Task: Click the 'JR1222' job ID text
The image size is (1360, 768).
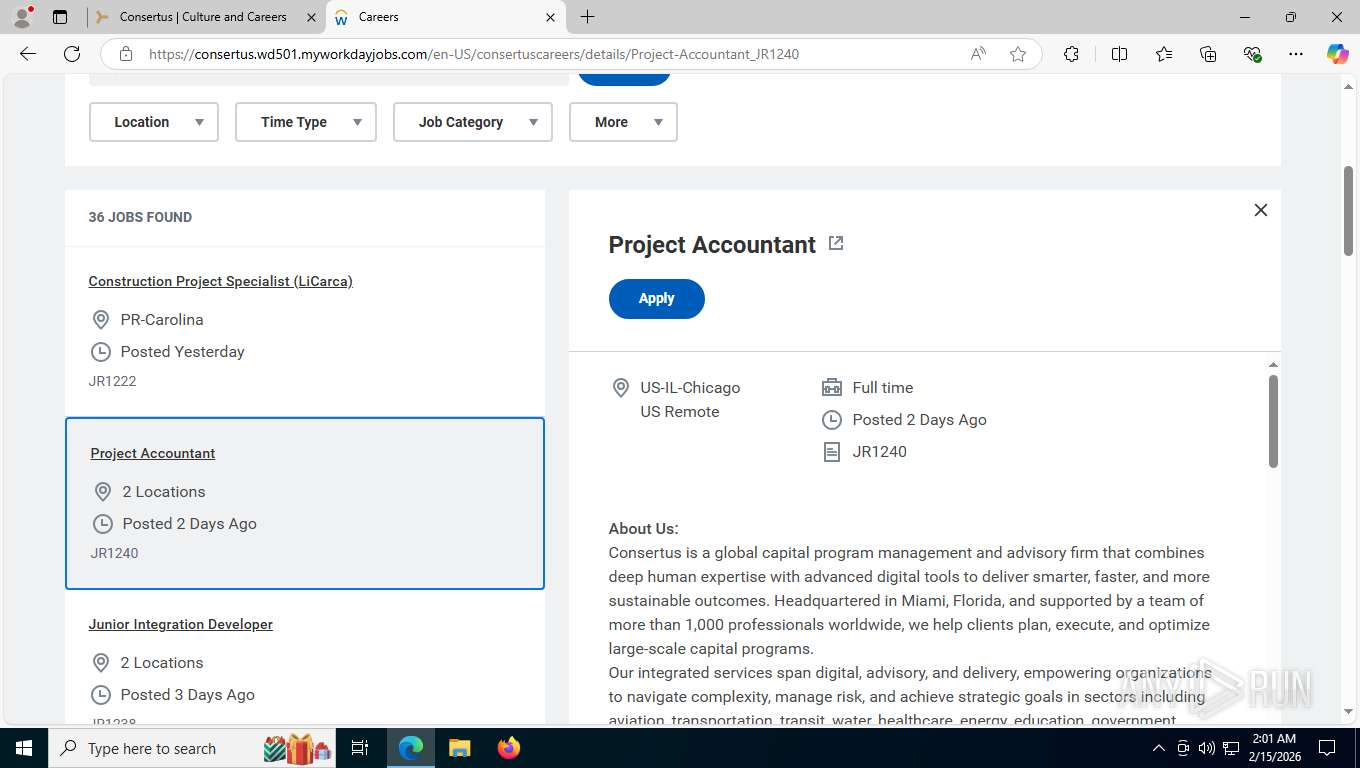Action: tap(112, 381)
